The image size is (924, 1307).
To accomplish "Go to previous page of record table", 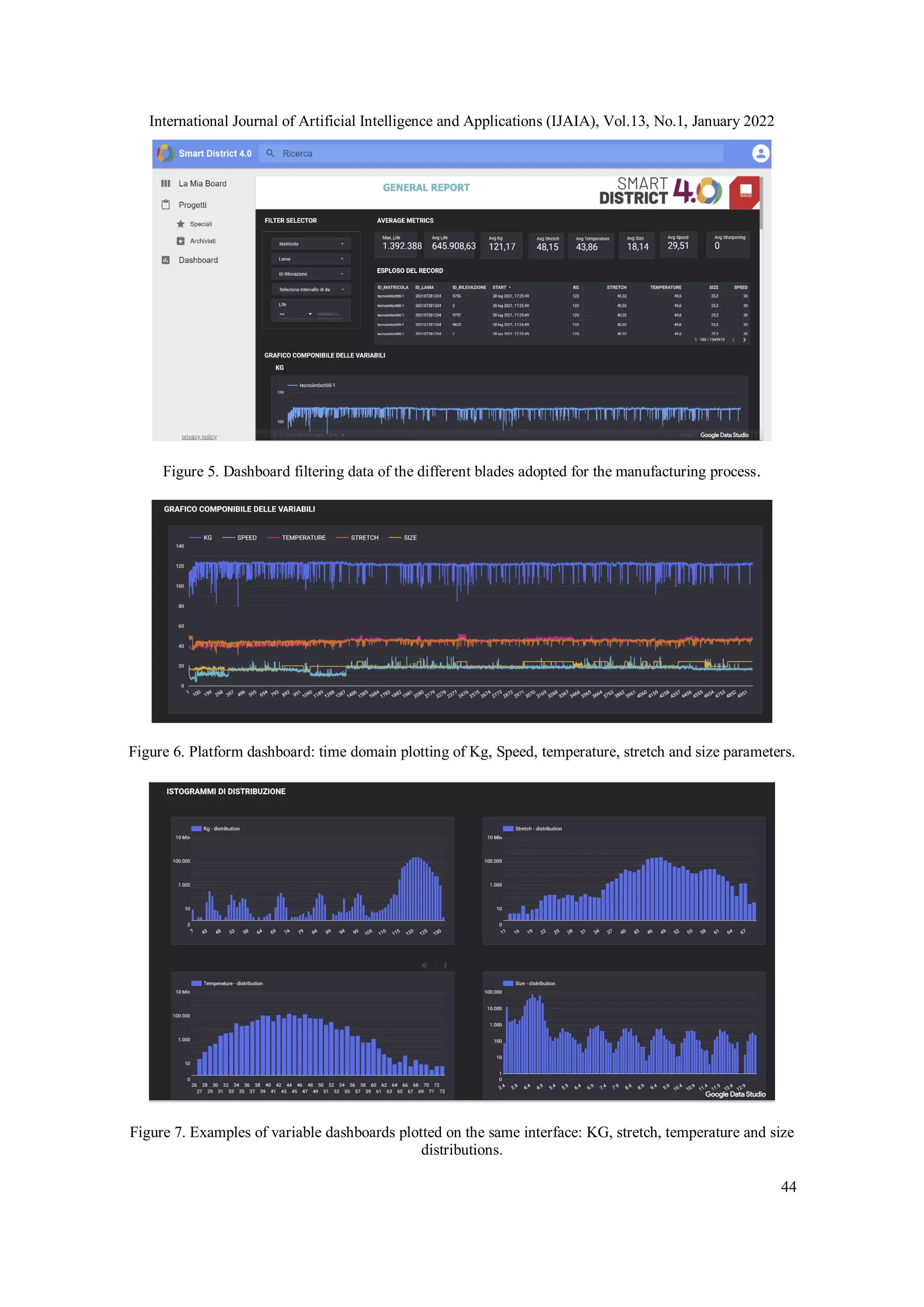I will (x=733, y=340).
